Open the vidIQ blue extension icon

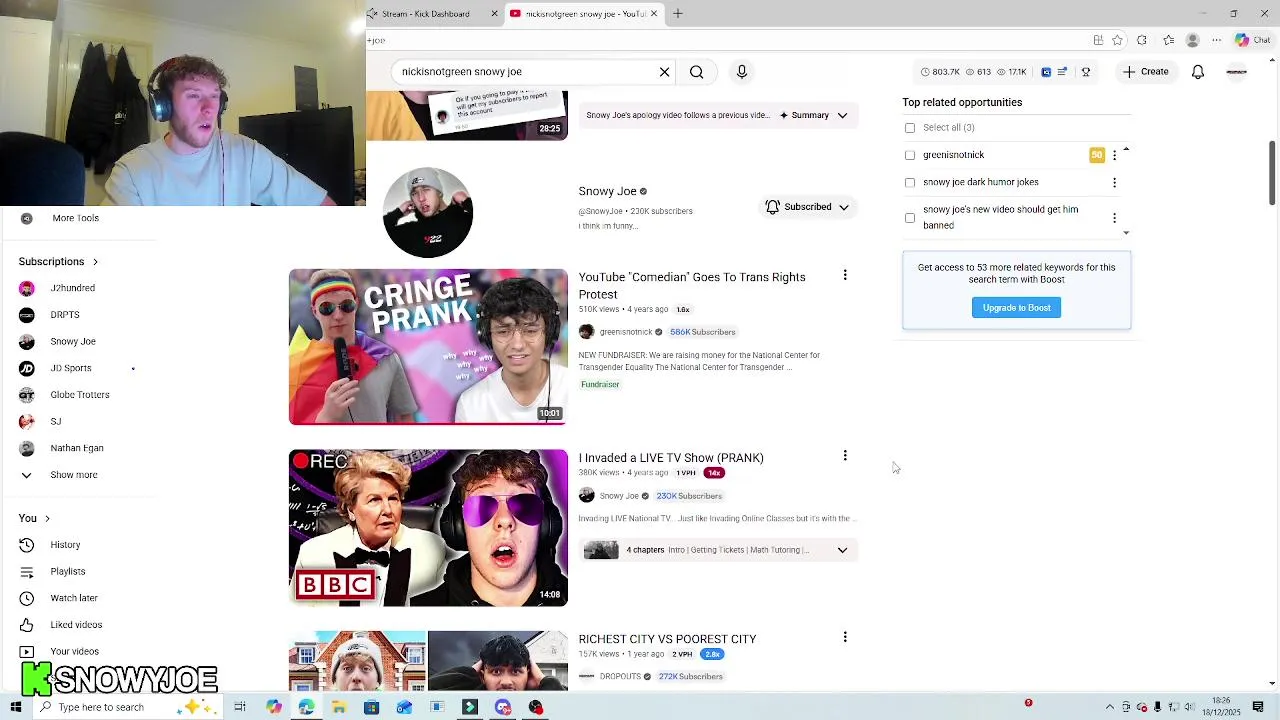tap(1046, 72)
